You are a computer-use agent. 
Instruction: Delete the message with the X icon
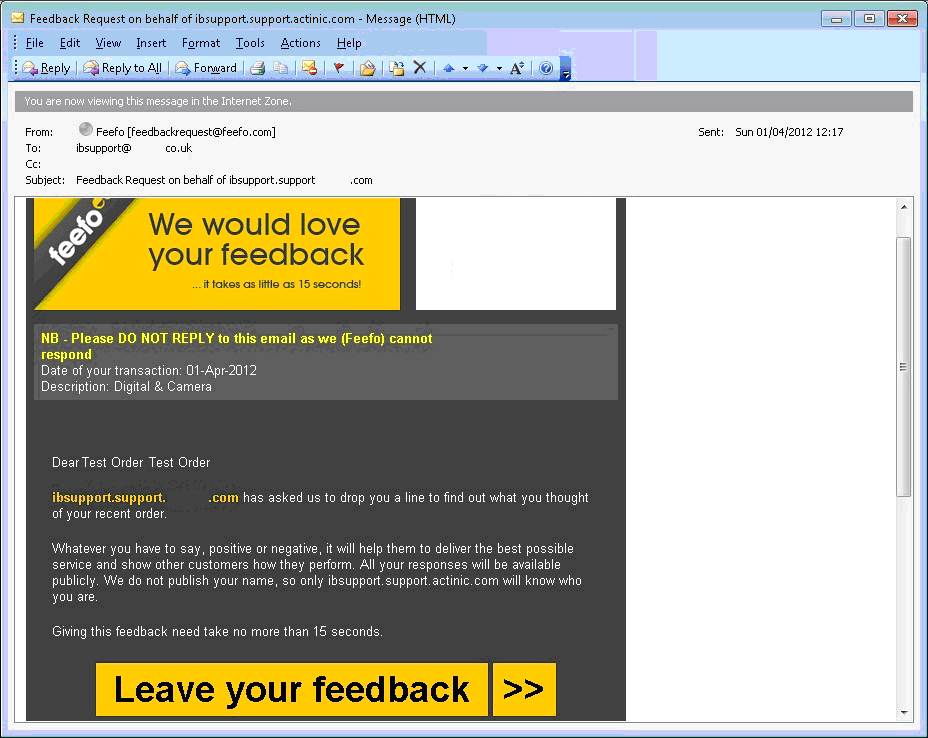[x=420, y=68]
